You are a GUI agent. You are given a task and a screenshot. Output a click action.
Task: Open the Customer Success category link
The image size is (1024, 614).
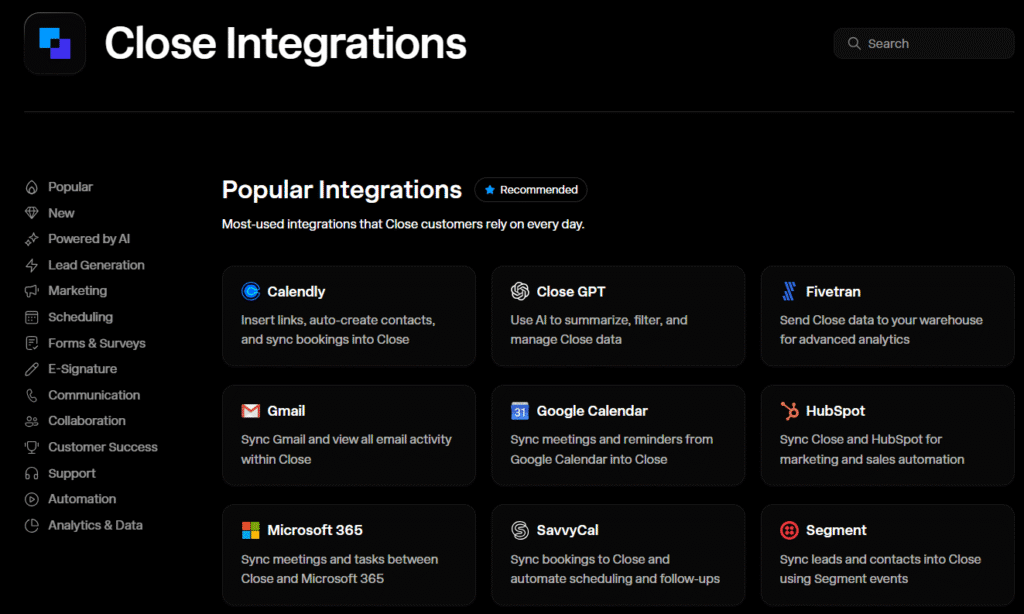click(102, 447)
